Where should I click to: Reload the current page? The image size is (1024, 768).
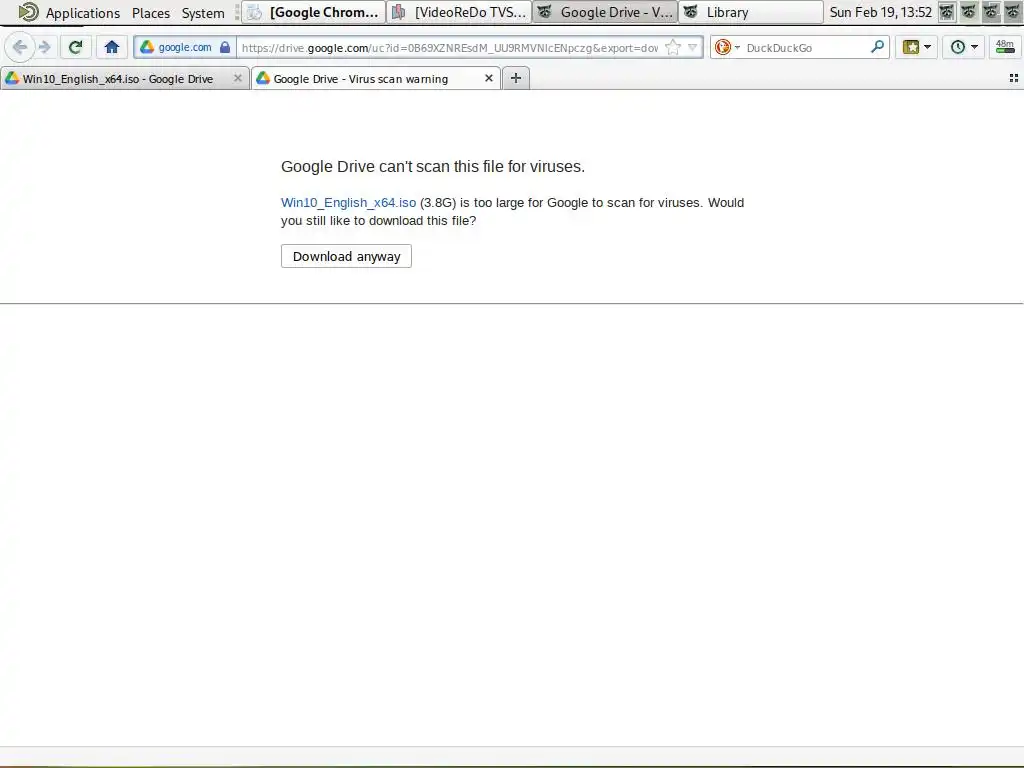[75, 47]
